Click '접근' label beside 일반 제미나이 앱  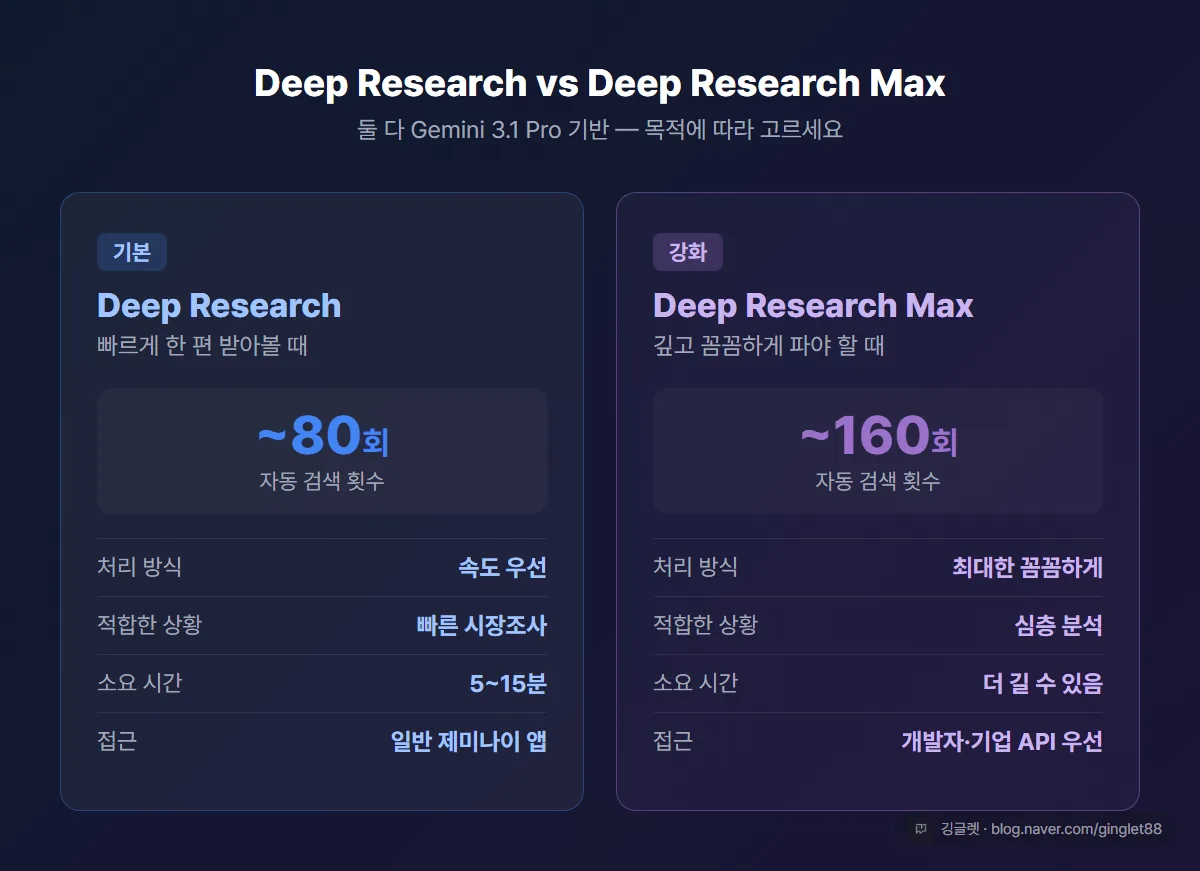click(117, 741)
